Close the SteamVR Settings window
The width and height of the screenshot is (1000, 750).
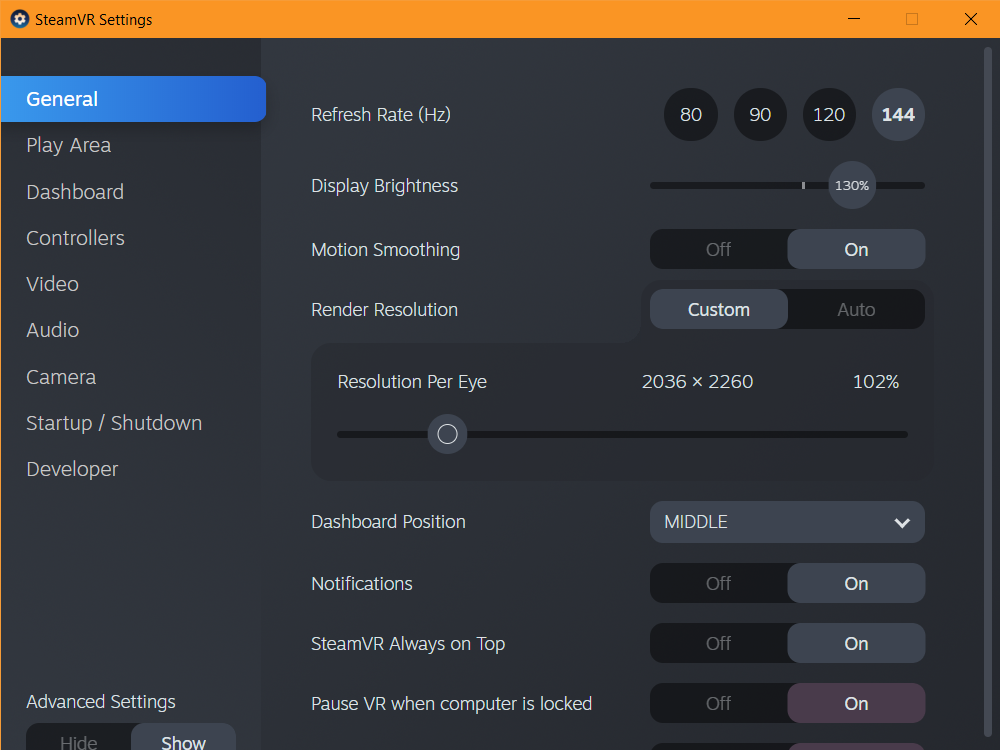pos(970,19)
